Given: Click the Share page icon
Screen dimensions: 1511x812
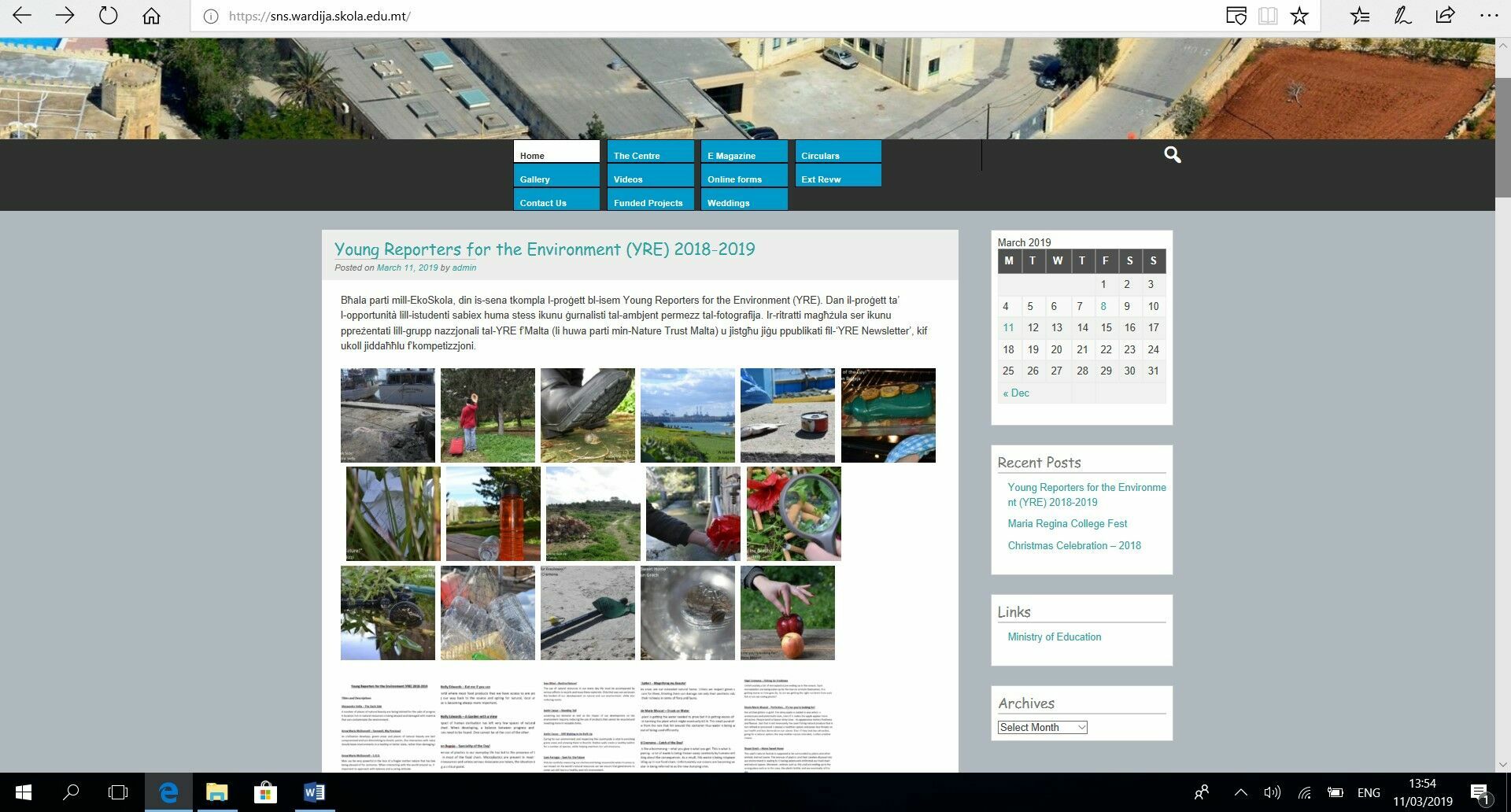Looking at the screenshot, I should pyautogui.click(x=1445, y=16).
